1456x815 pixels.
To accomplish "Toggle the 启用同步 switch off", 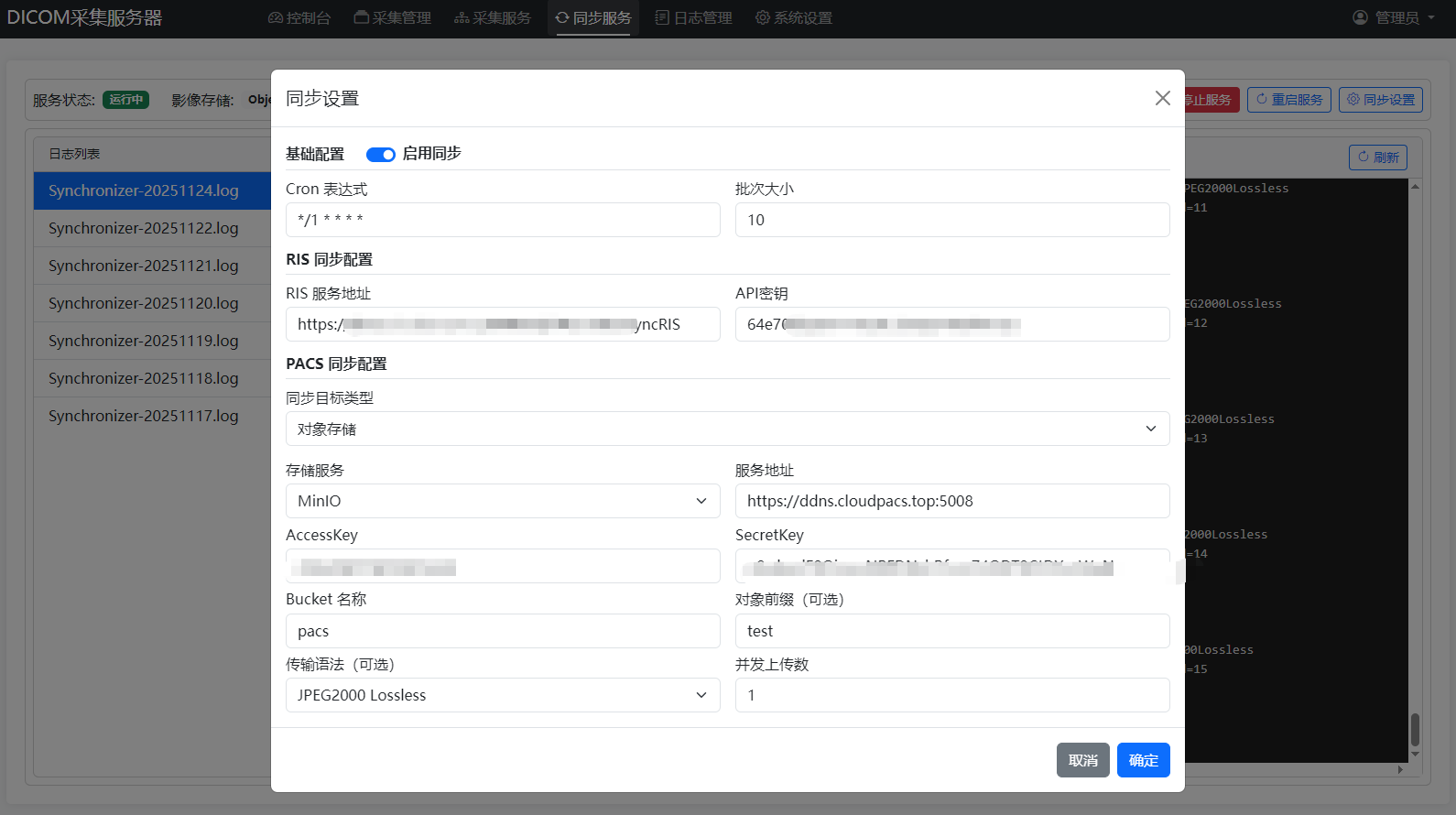I will [380, 155].
